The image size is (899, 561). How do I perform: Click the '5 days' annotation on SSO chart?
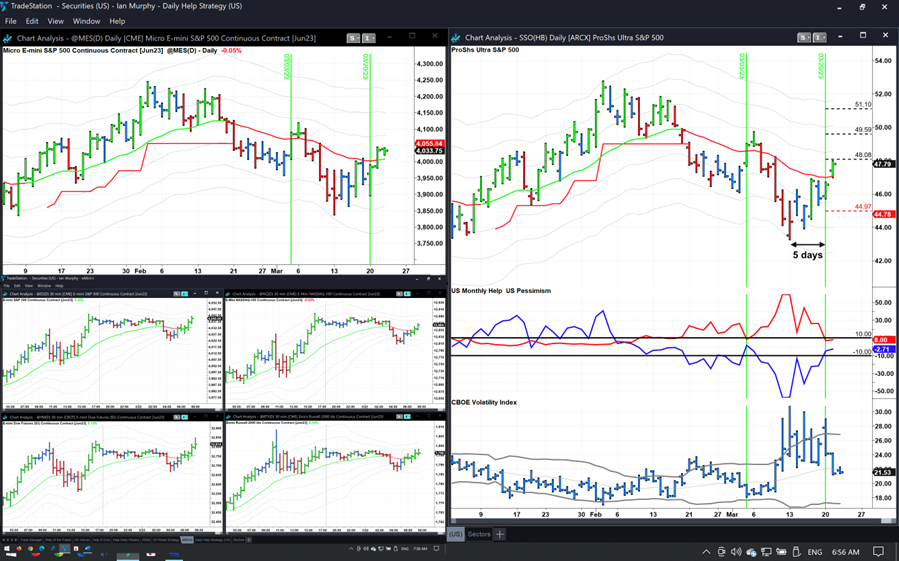807,255
